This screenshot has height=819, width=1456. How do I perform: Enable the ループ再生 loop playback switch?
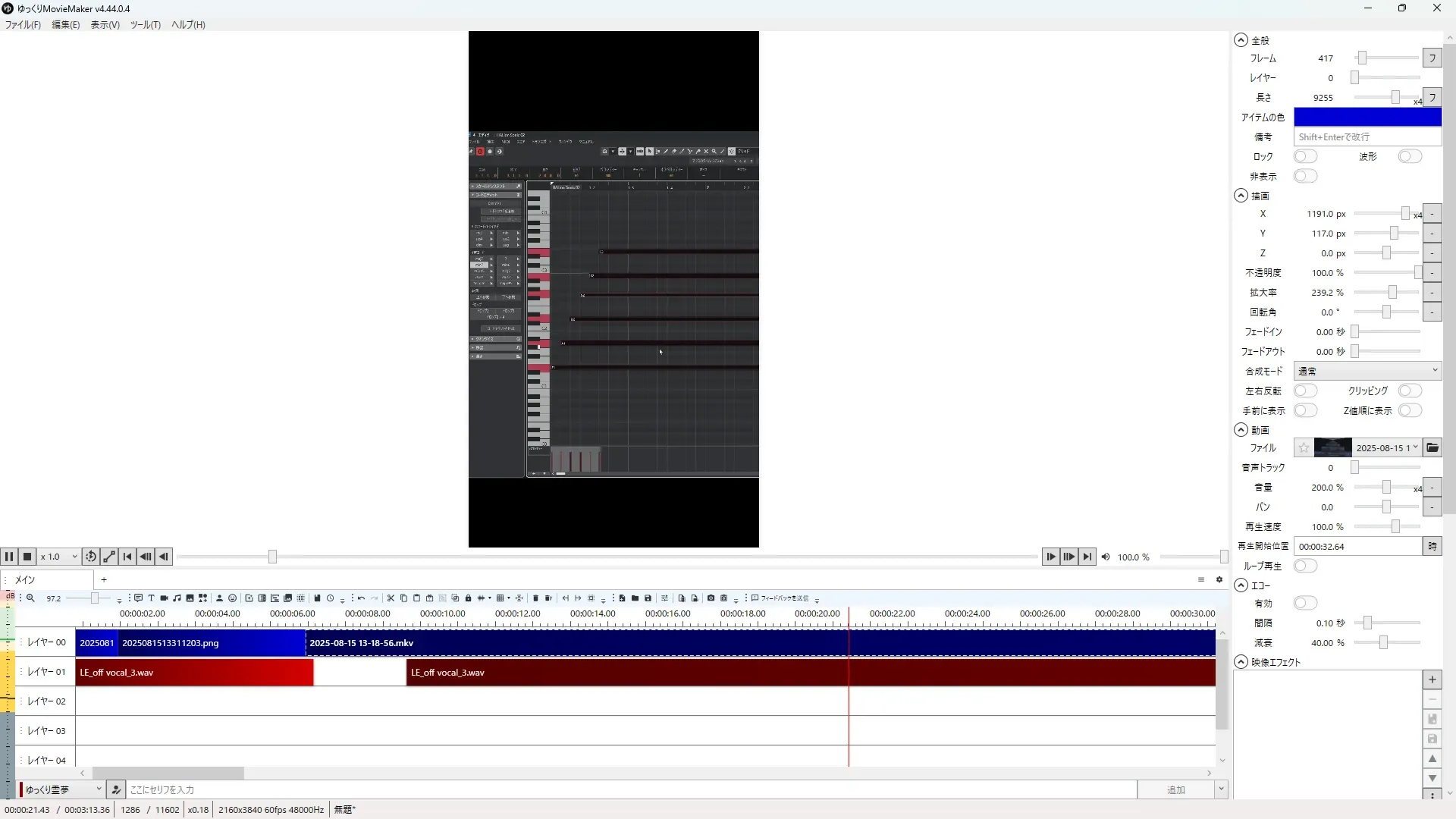tap(1305, 566)
